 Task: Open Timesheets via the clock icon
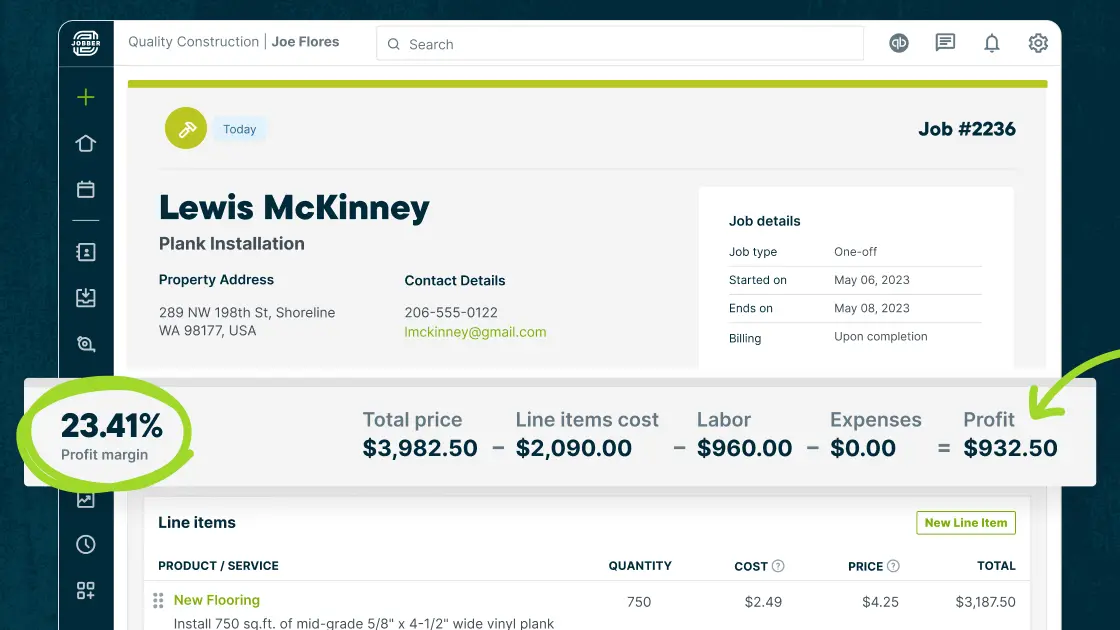85,544
